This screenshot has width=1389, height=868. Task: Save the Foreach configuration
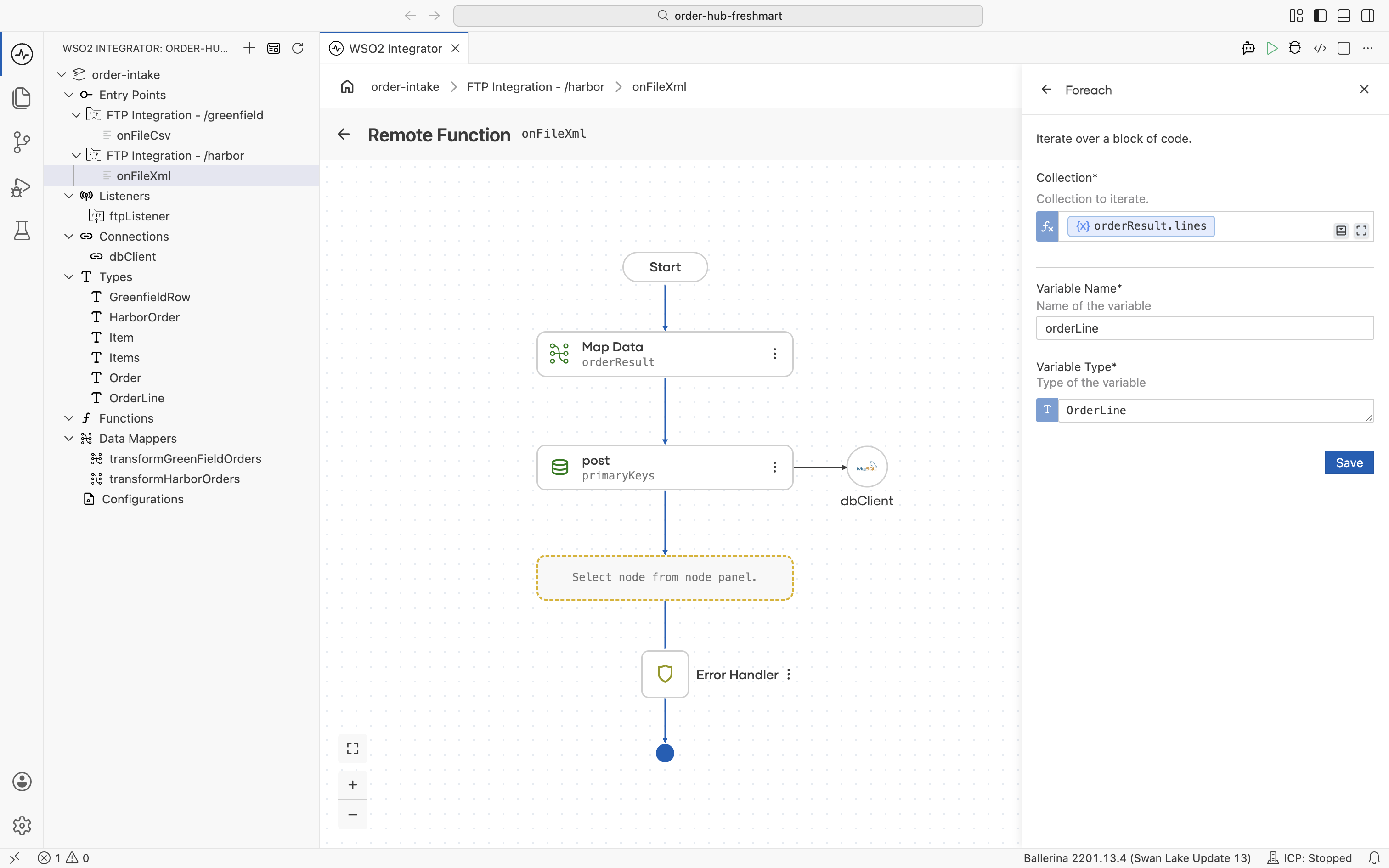coord(1349,463)
